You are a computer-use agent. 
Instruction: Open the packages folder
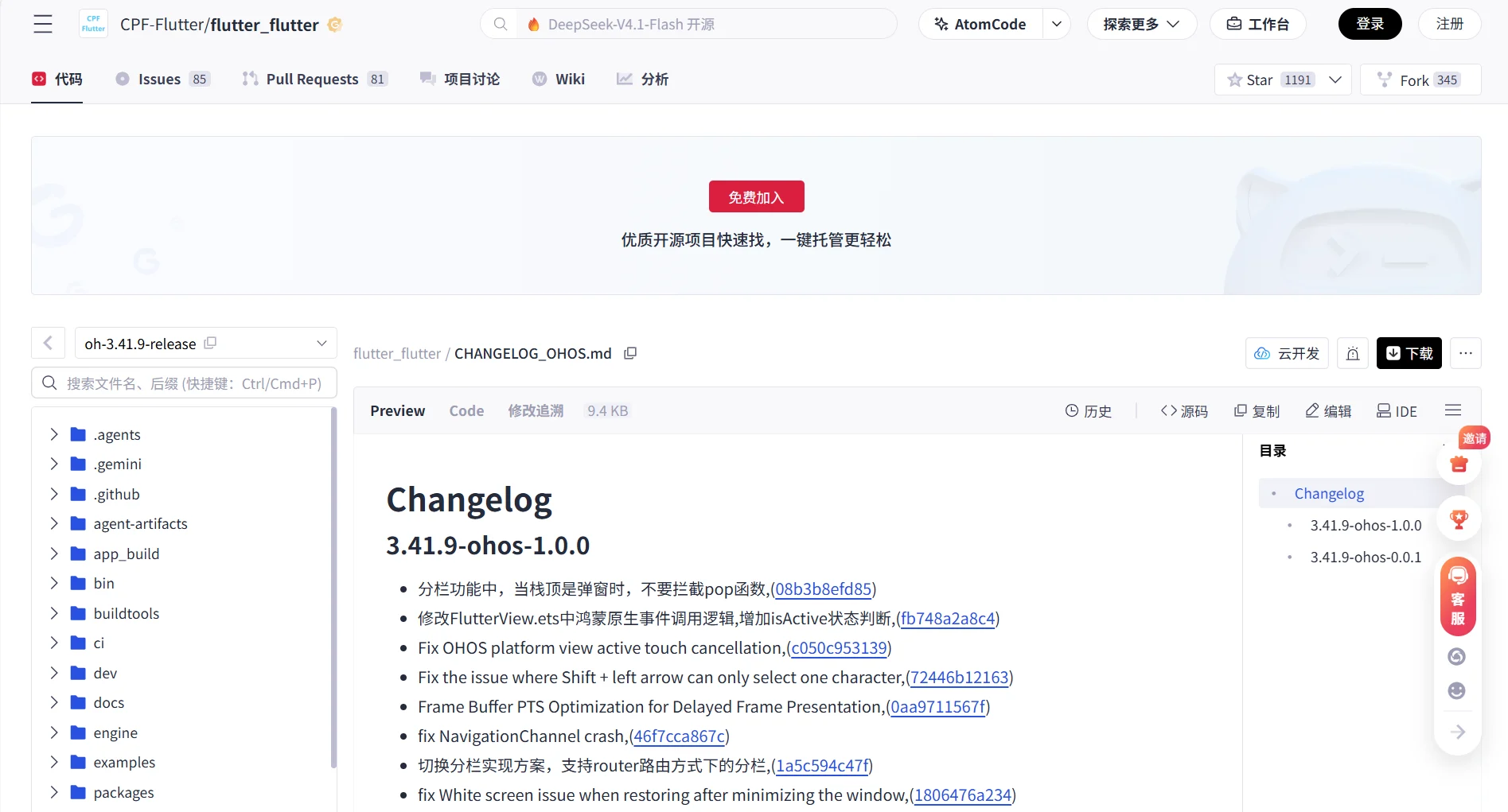coord(123,792)
